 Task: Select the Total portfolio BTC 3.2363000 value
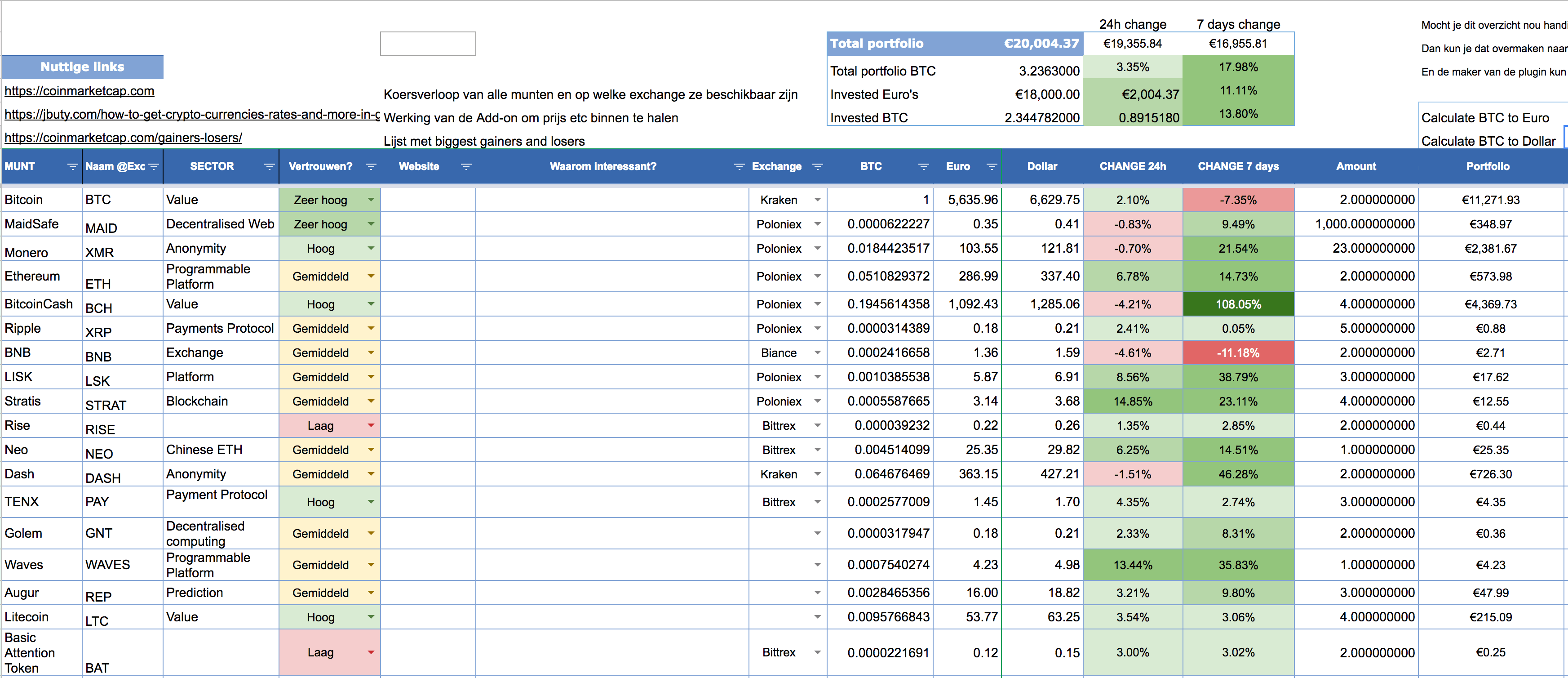1049,71
